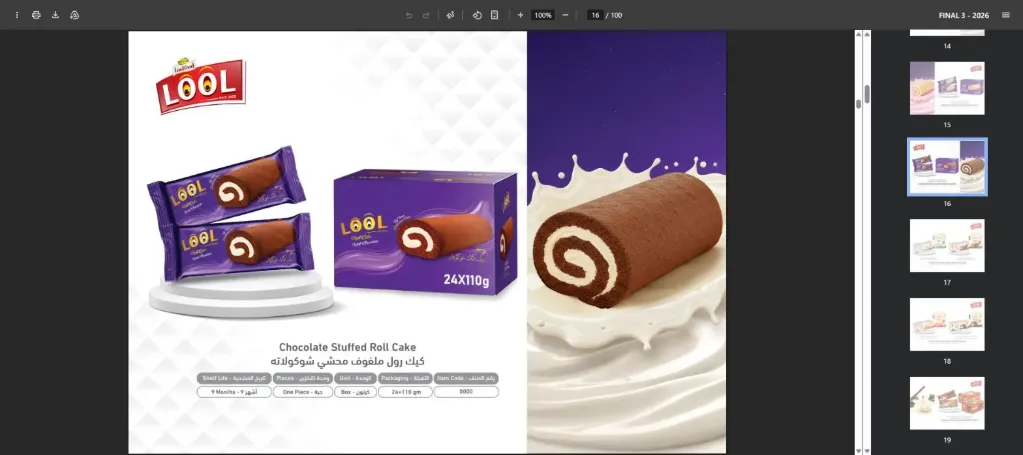Open the page 17 thumbnail
The width and height of the screenshot is (1023, 455).
(x=947, y=245)
